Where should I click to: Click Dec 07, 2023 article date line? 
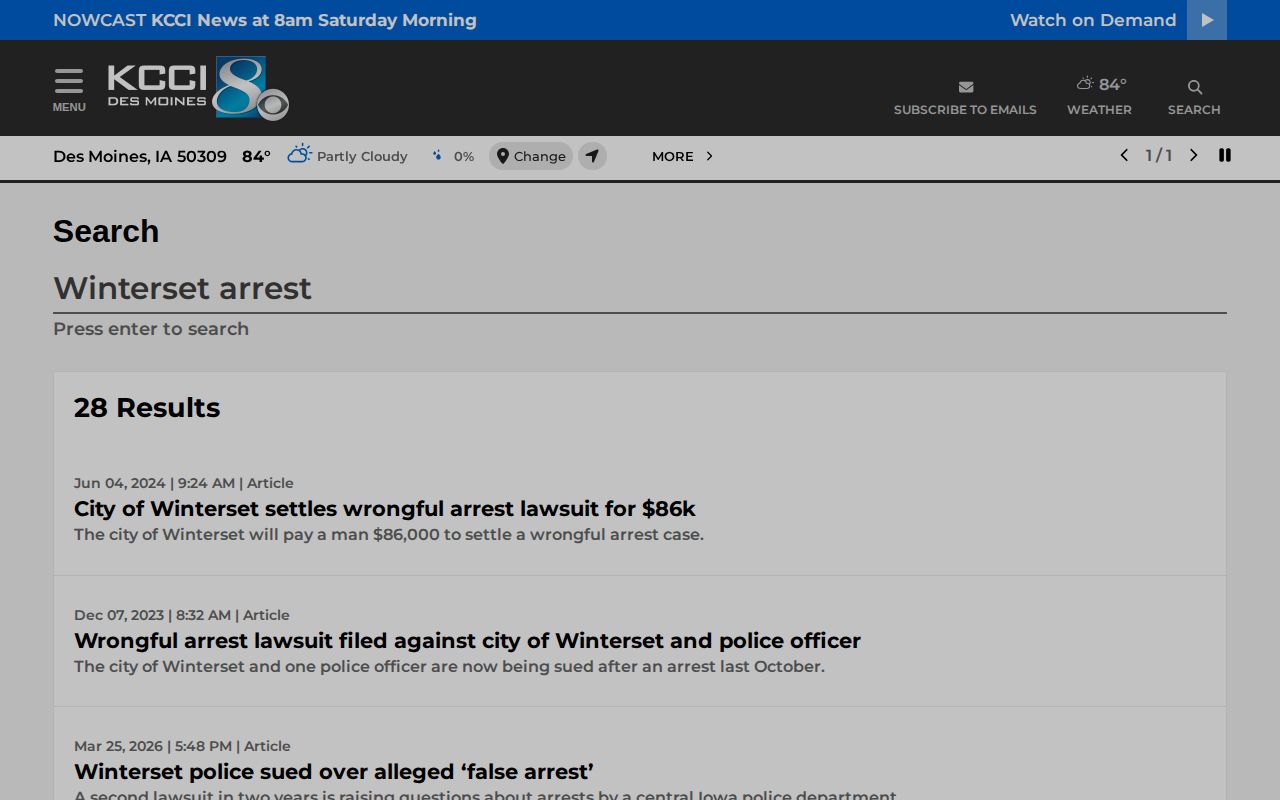click(x=182, y=615)
